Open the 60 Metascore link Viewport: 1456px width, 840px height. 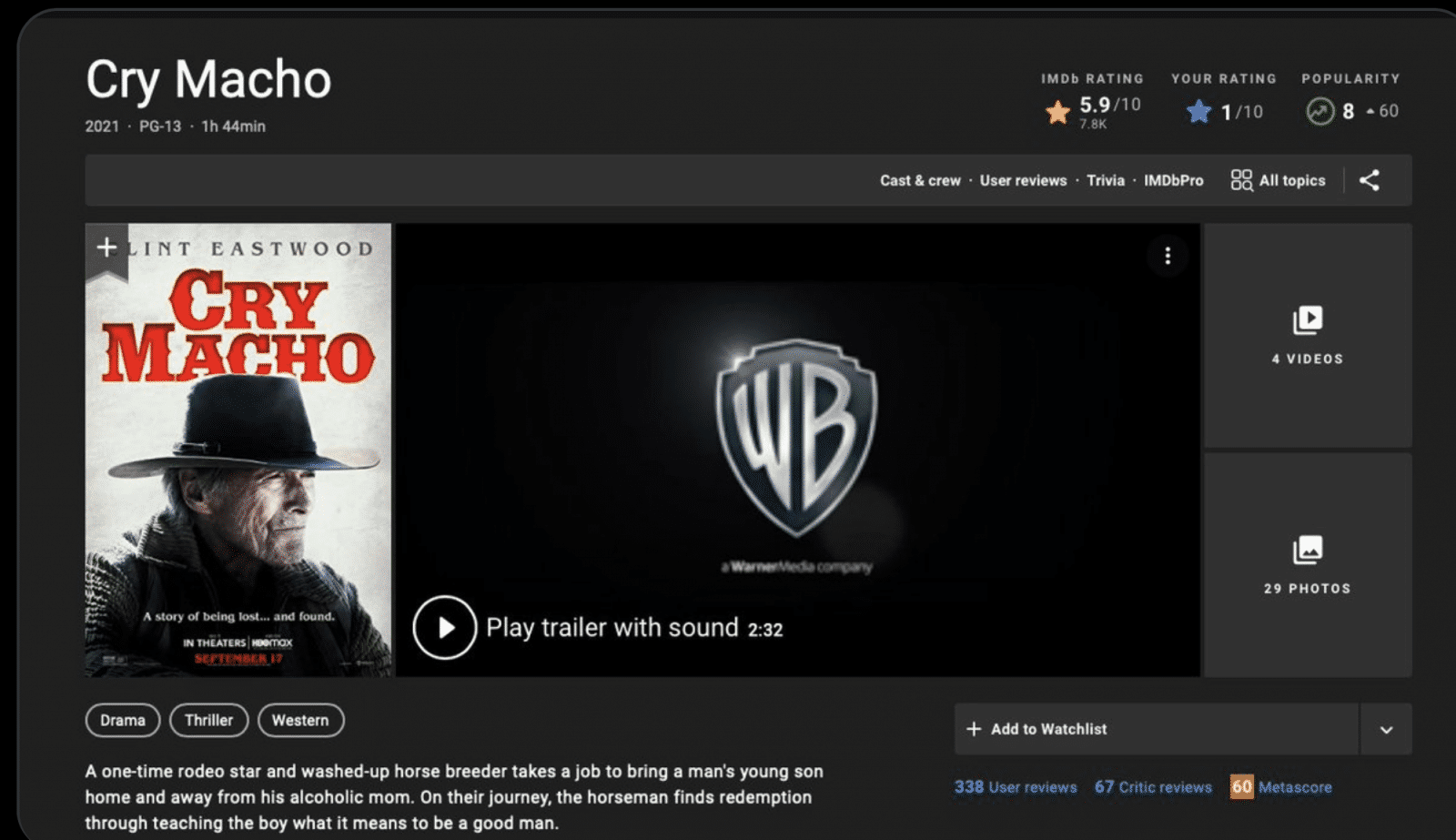coord(1281,787)
